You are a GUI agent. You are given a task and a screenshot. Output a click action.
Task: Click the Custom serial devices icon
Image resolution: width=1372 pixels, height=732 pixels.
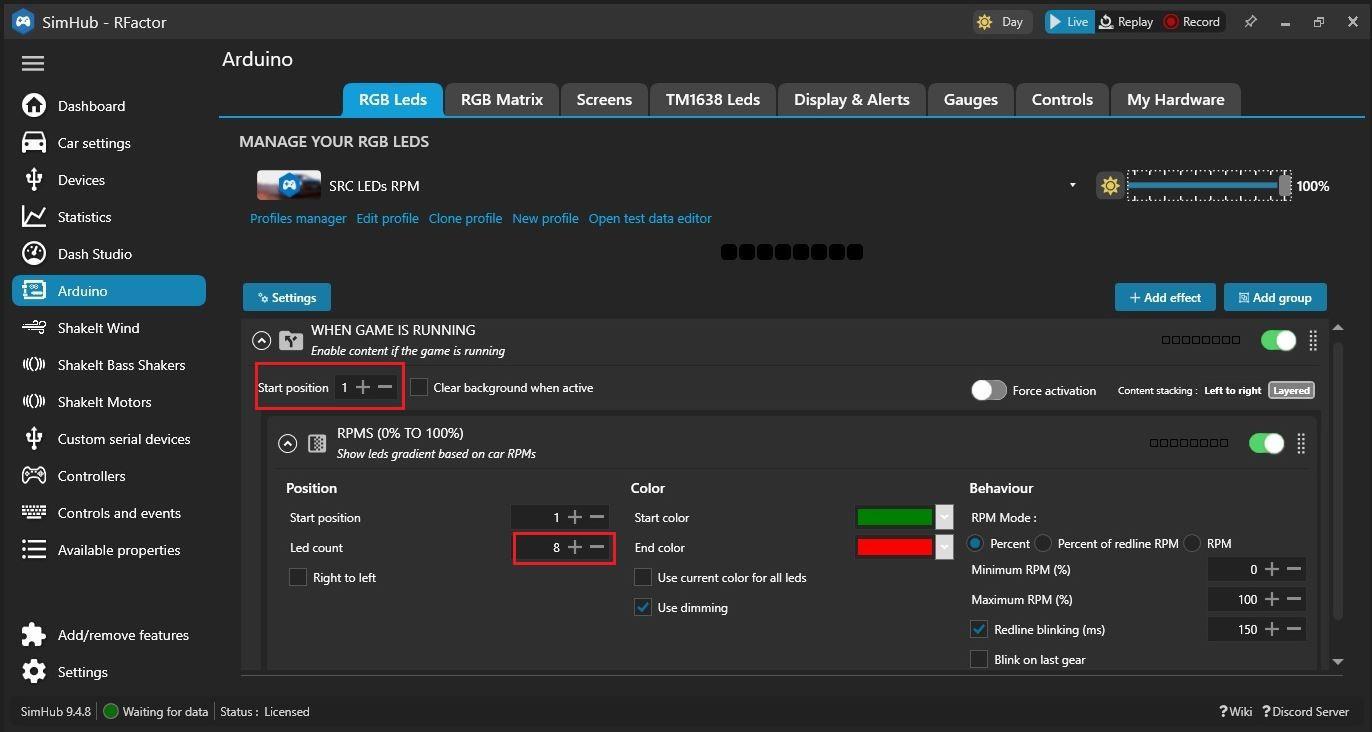pyautogui.click(x=34, y=439)
